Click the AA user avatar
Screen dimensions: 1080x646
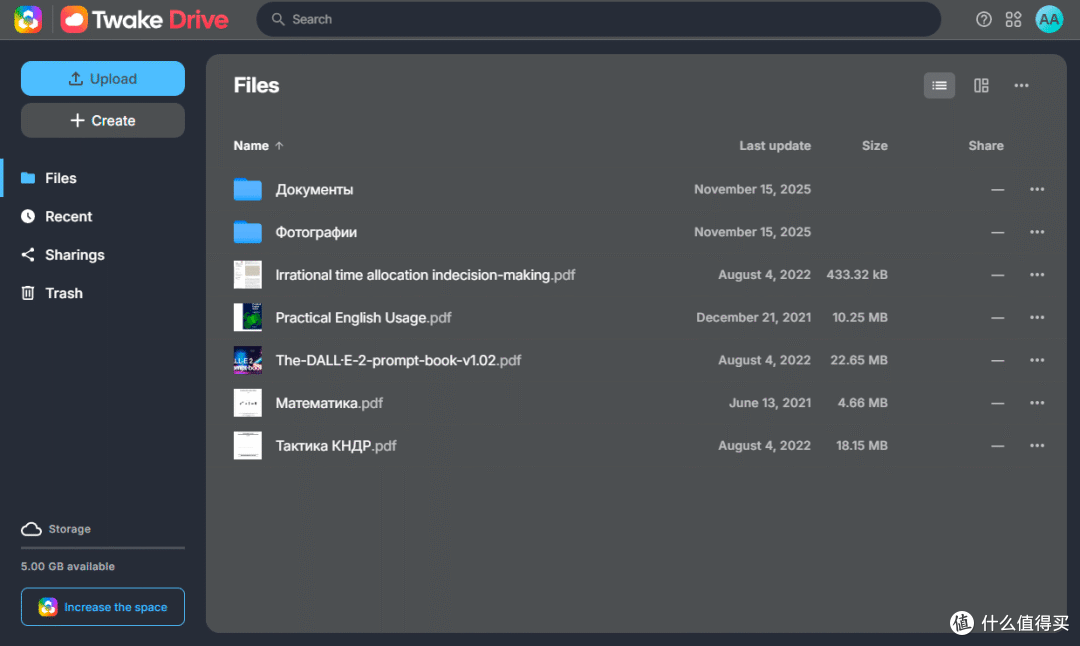1049,19
